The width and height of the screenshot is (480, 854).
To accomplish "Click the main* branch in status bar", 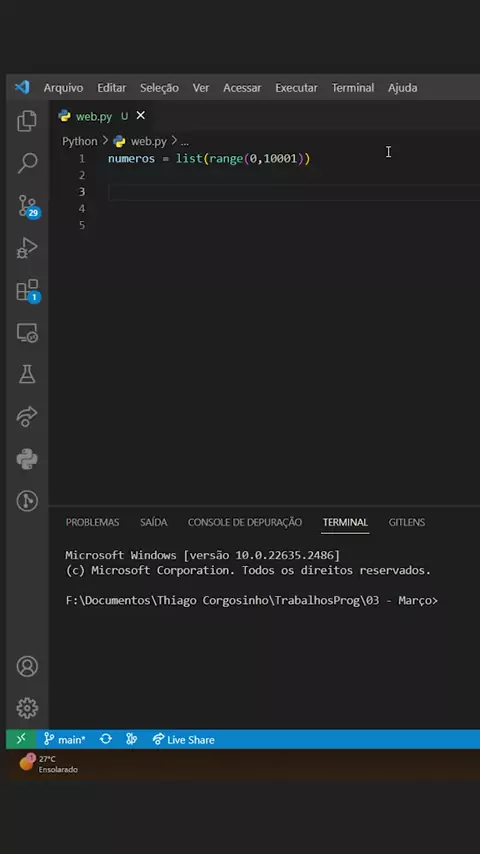I will point(64,740).
